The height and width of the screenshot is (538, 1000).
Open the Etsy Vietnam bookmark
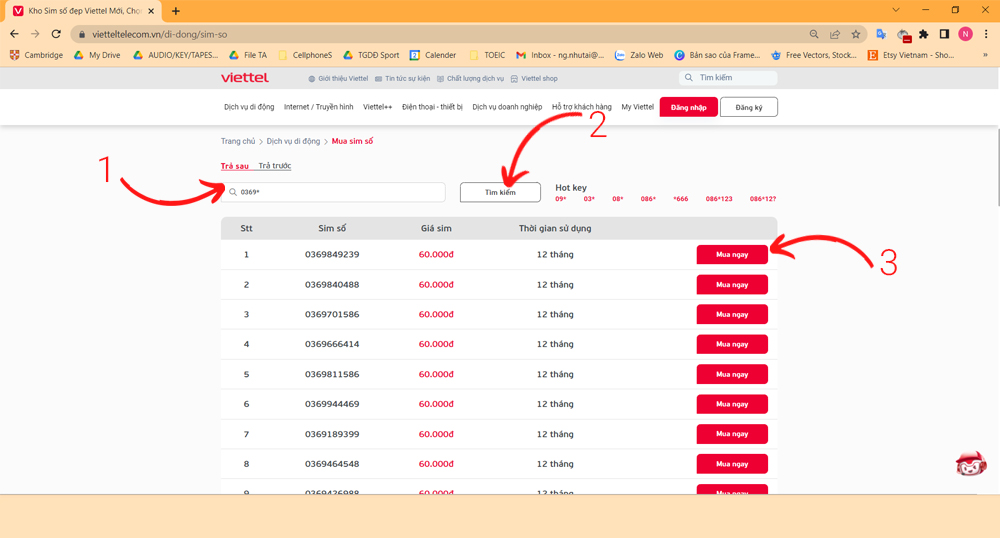tap(911, 55)
